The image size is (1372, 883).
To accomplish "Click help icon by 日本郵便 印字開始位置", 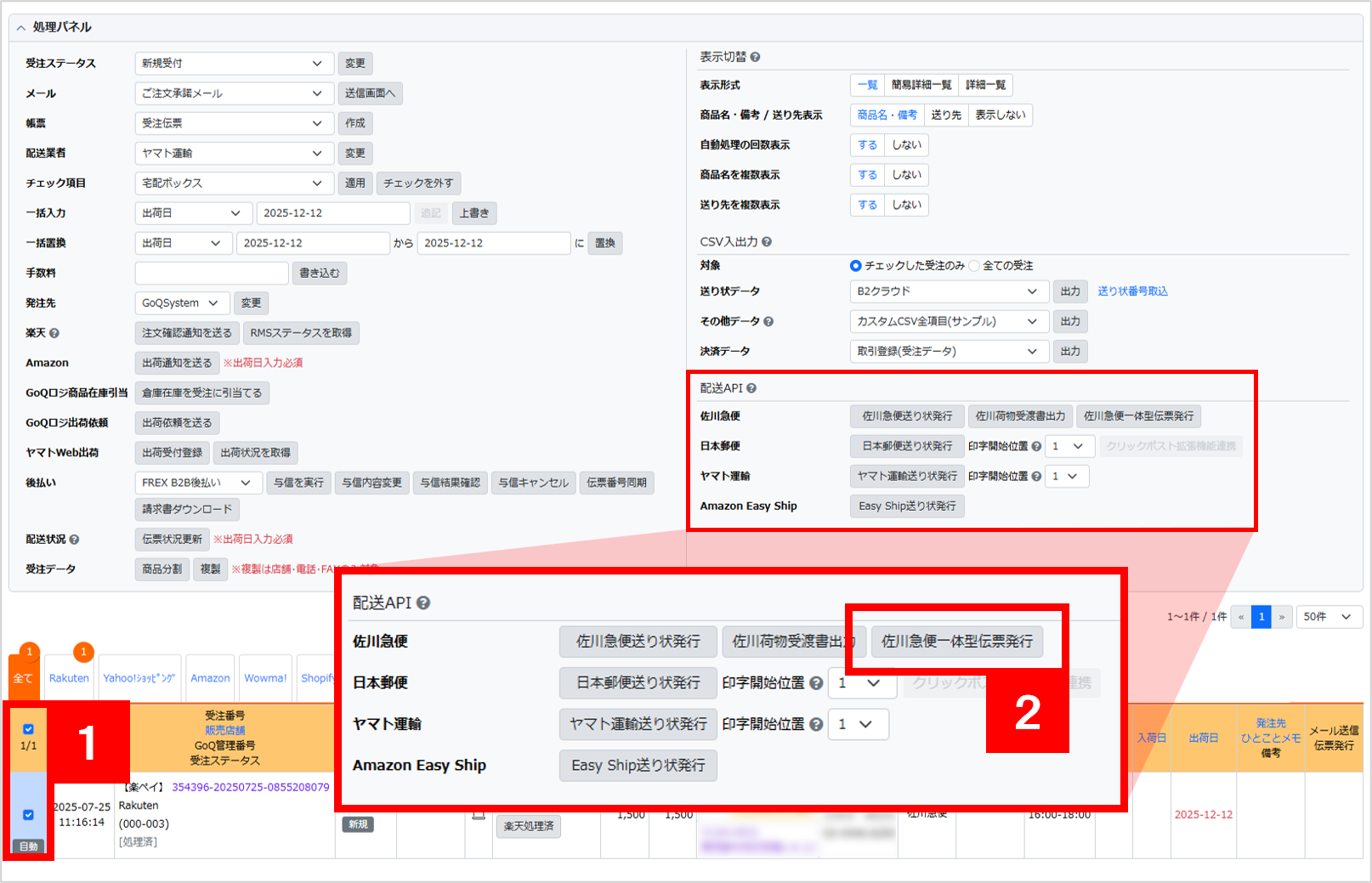I will pos(1036,446).
